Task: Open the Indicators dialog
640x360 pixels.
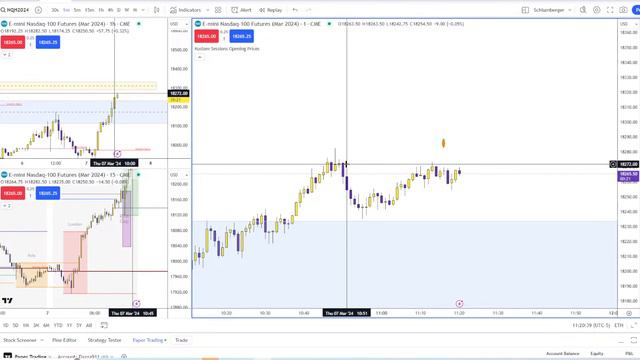Action: coord(186,10)
